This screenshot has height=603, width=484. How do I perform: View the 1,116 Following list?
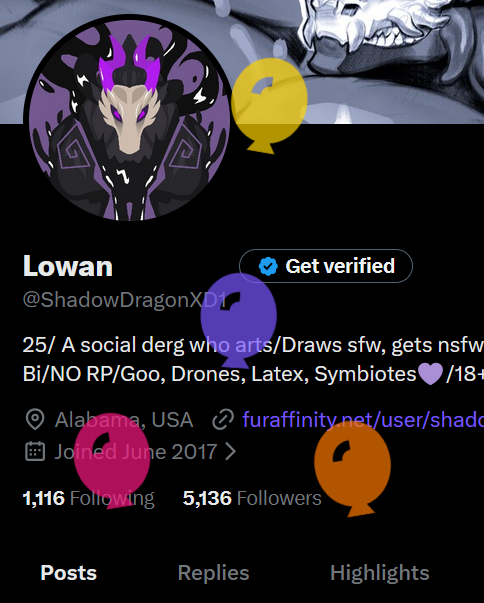(x=89, y=498)
